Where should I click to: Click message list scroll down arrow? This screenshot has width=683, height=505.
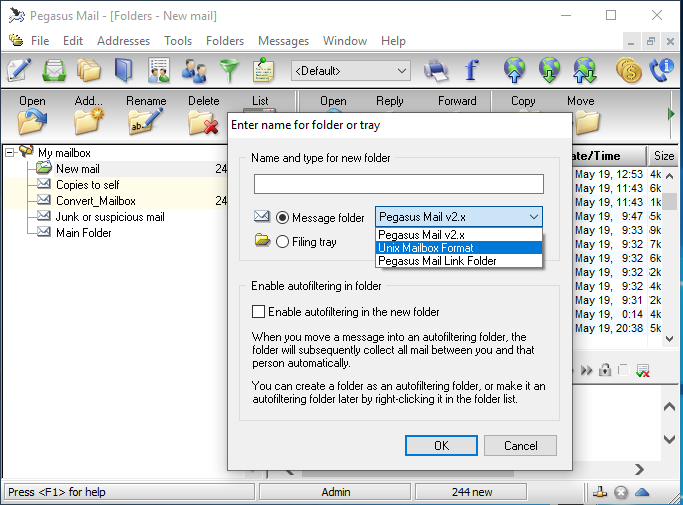click(670, 339)
